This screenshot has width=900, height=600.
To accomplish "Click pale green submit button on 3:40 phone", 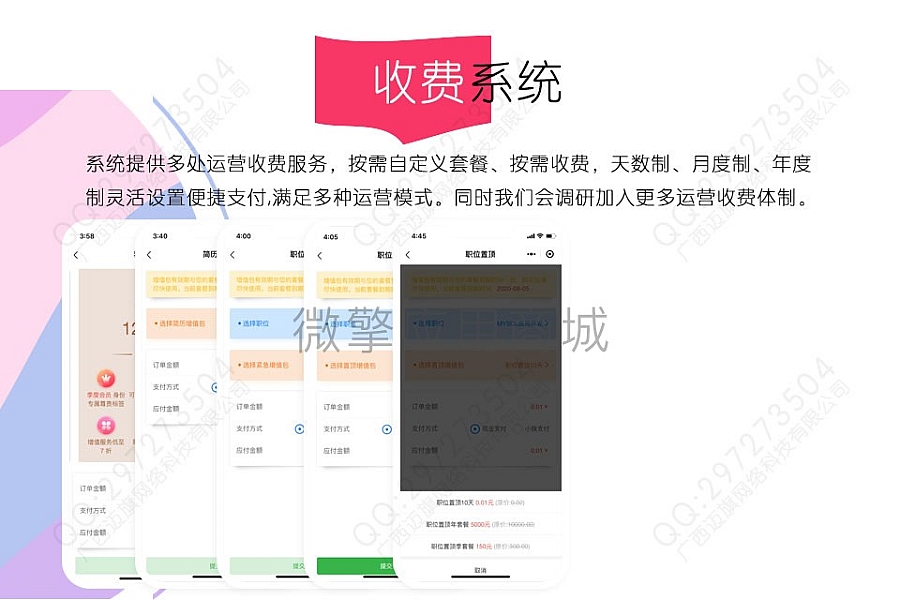I will [182, 566].
